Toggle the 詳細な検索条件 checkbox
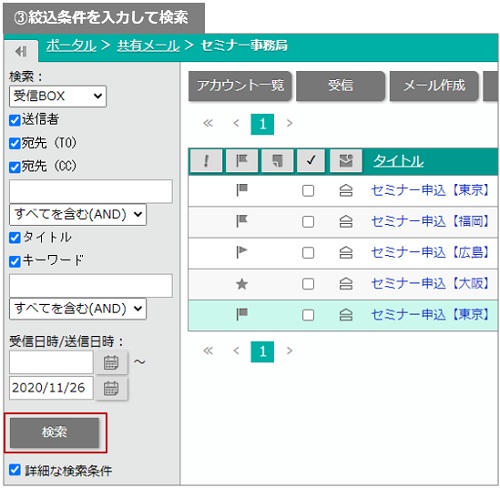This screenshot has height=488, width=500. [15, 470]
